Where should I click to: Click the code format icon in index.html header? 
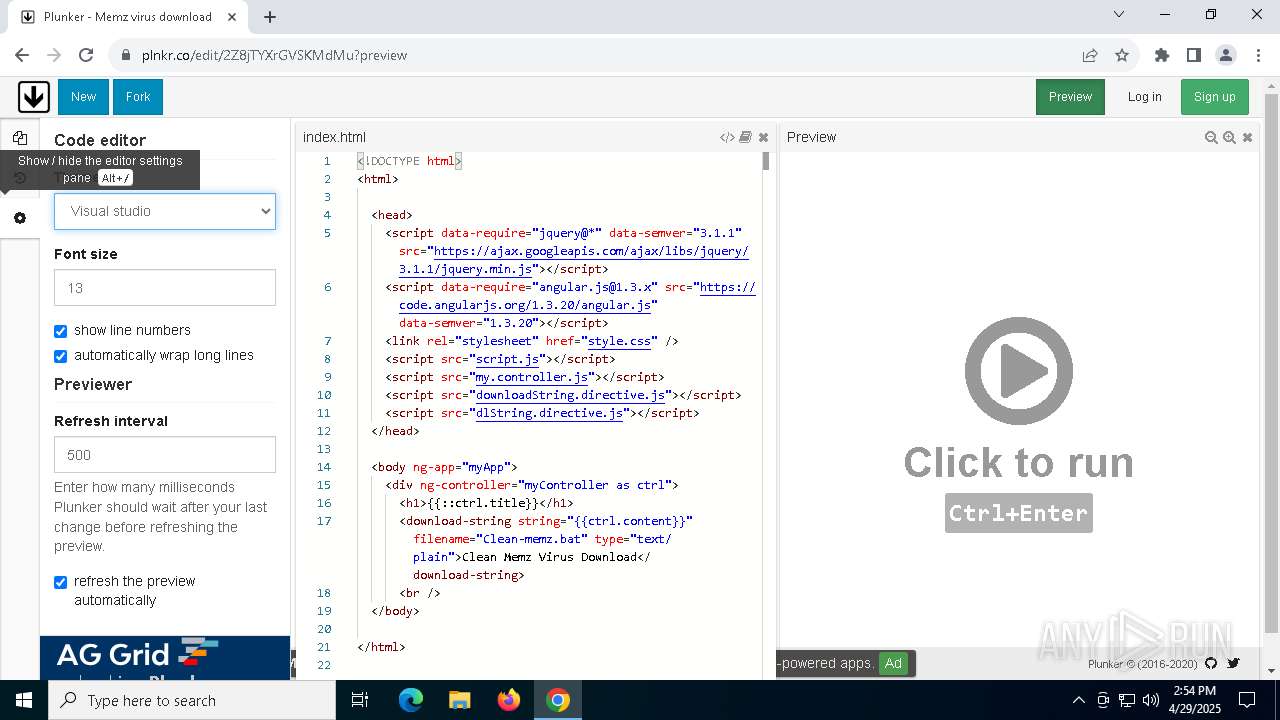point(727,137)
